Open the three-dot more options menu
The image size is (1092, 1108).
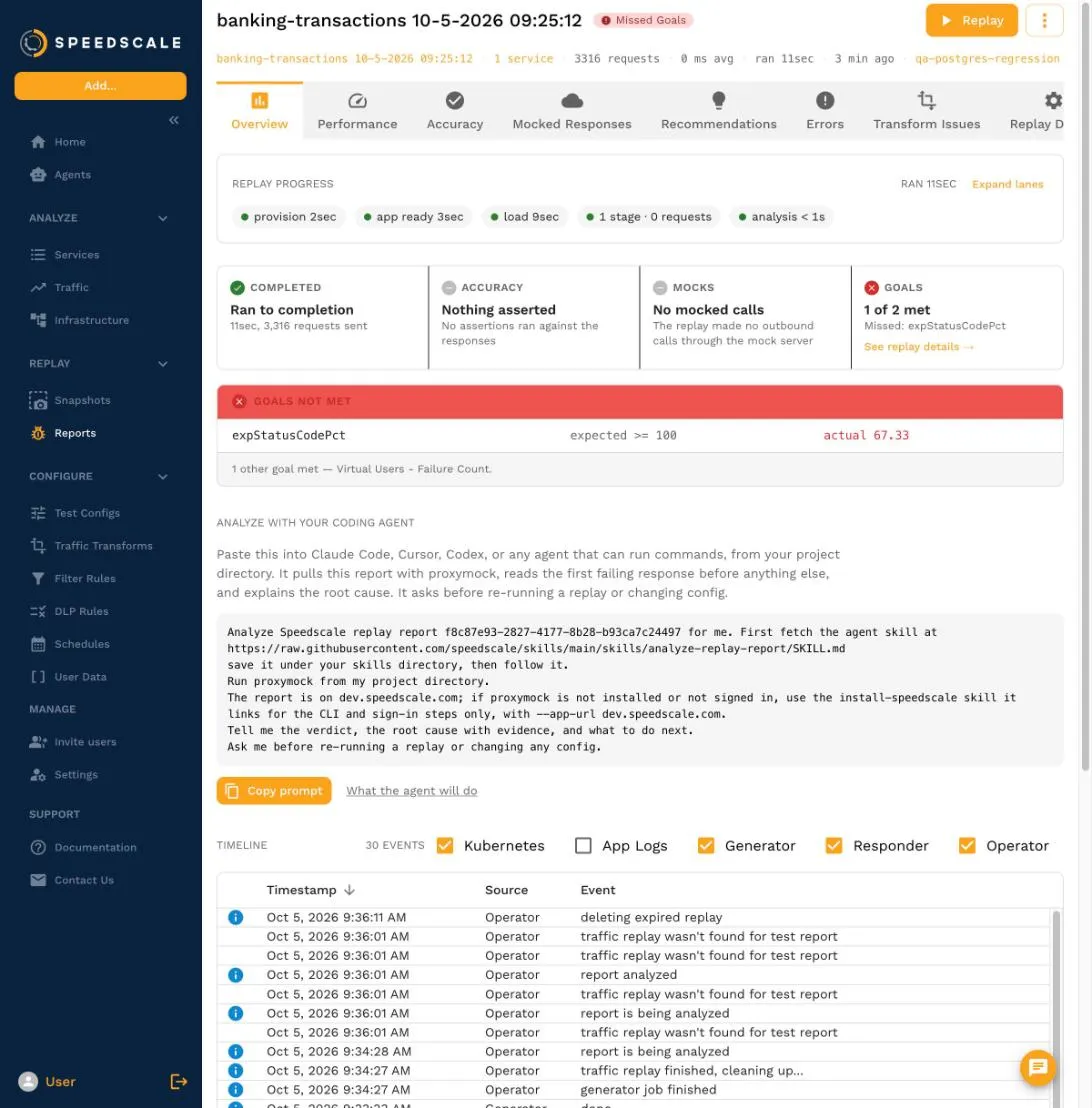(1044, 20)
